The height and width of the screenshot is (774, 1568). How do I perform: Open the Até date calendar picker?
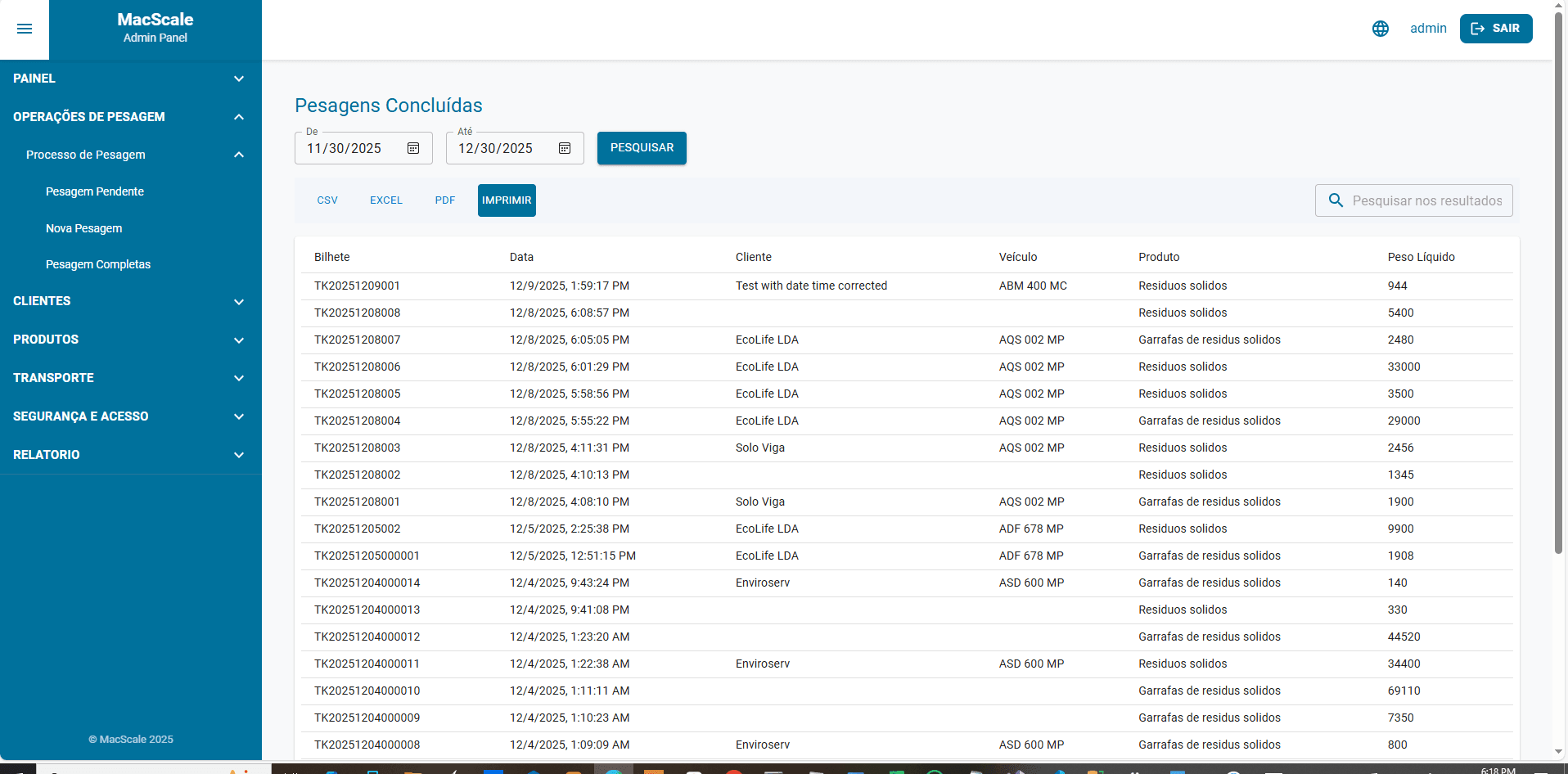coord(565,148)
